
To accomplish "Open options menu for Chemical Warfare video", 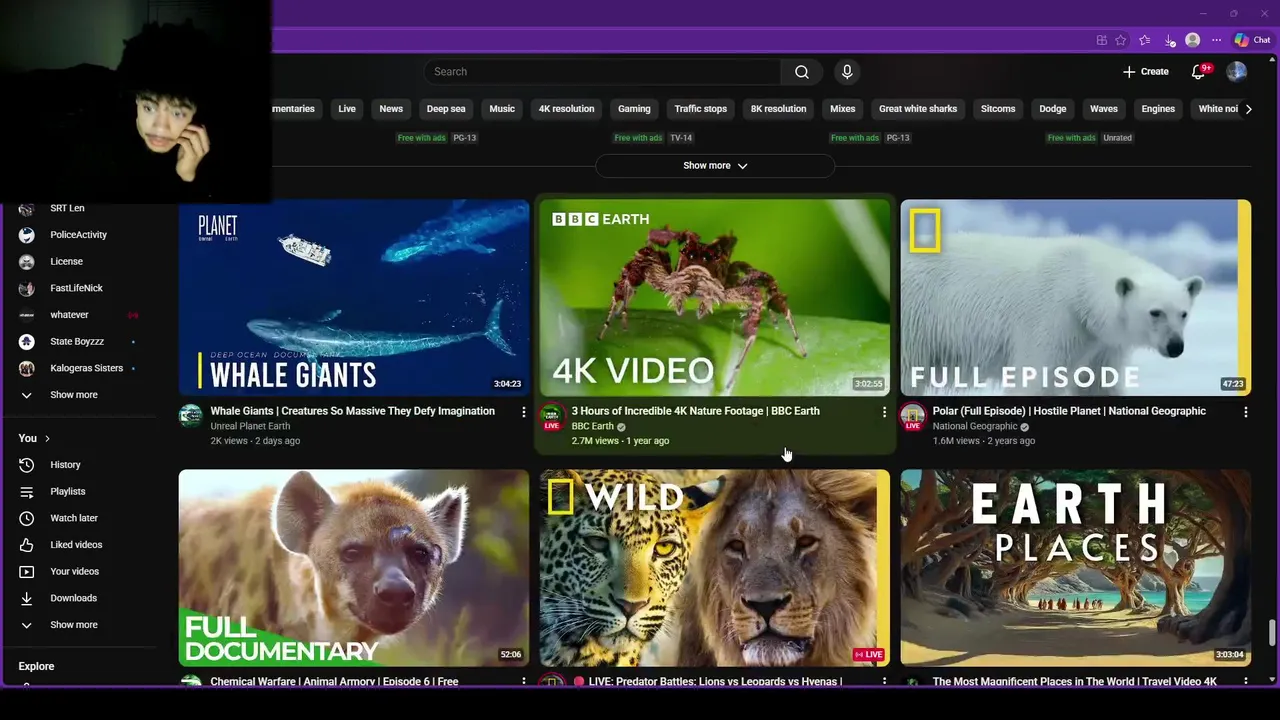I will pyautogui.click(x=523, y=681).
